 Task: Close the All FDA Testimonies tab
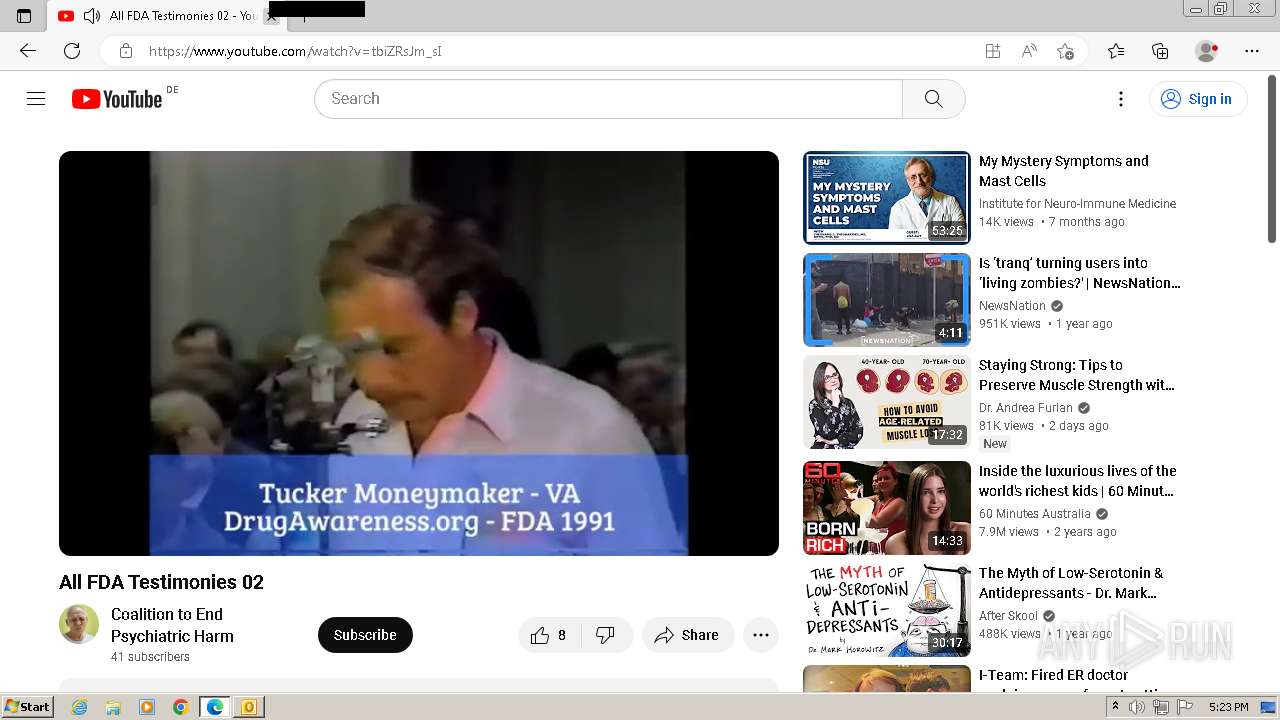click(271, 16)
